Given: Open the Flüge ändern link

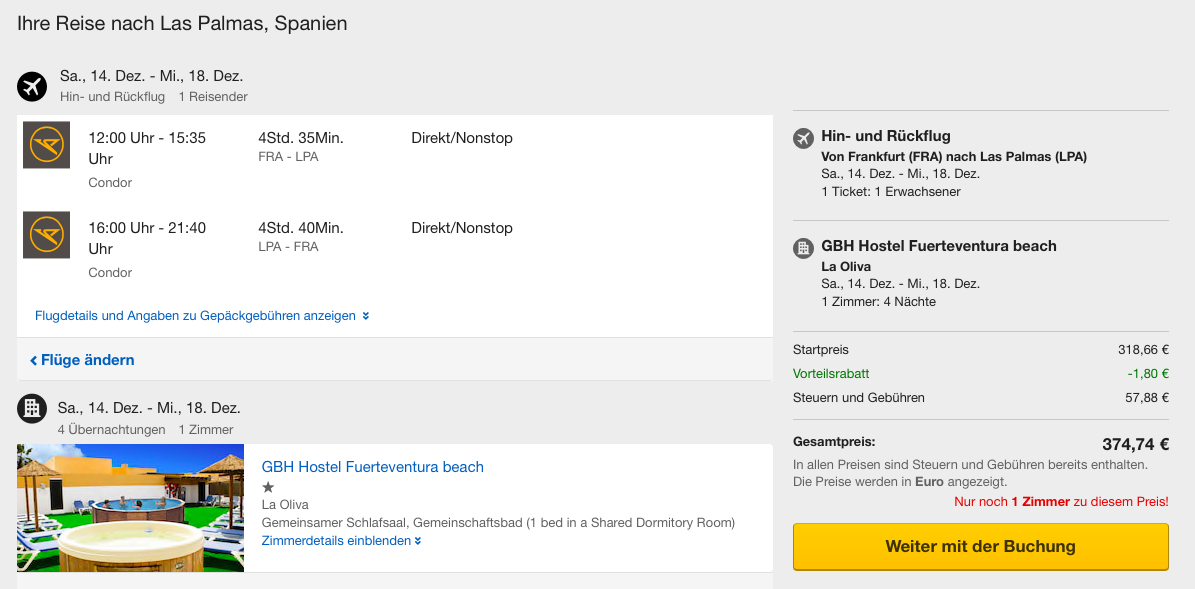Looking at the screenshot, I should pos(82,360).
